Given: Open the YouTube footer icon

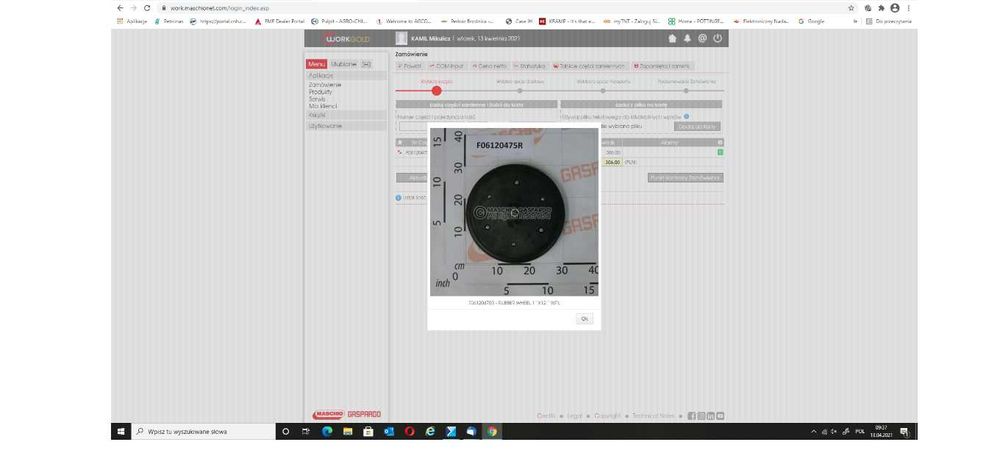Looking at the screenshot, I should (x=720, y=416).
